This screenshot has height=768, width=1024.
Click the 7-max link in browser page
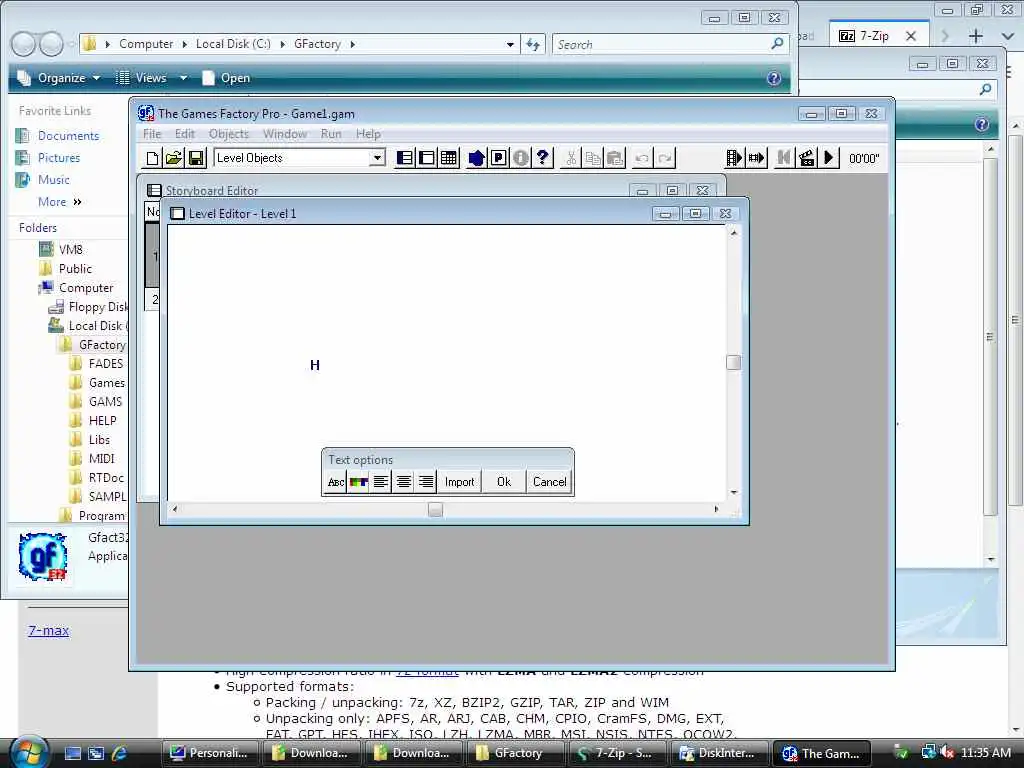click(48, 630)
